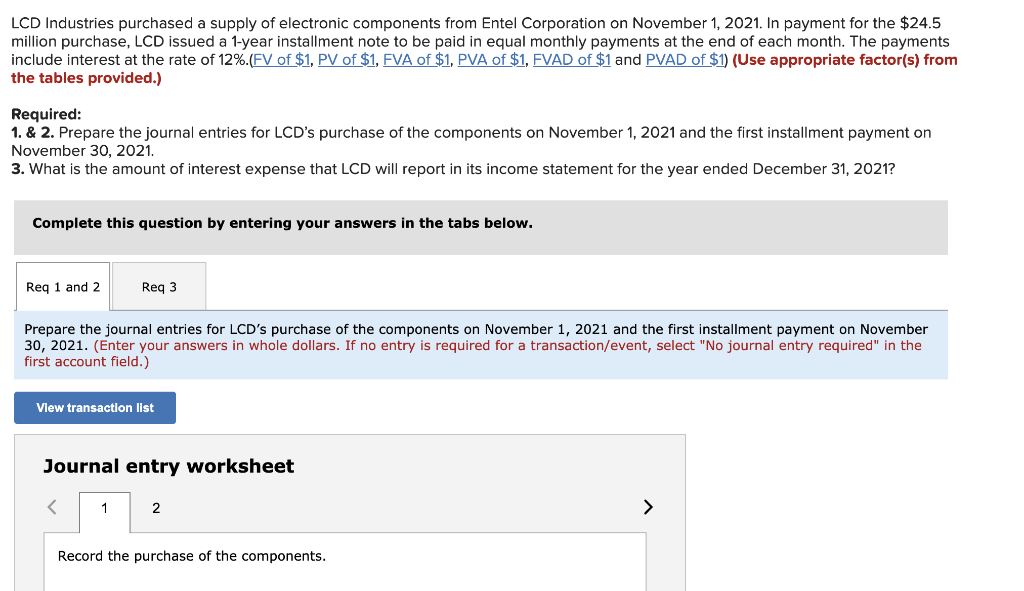1024x591 pixels.
Task: Open the FVA of $1 factor table
Action: point(417,59)
